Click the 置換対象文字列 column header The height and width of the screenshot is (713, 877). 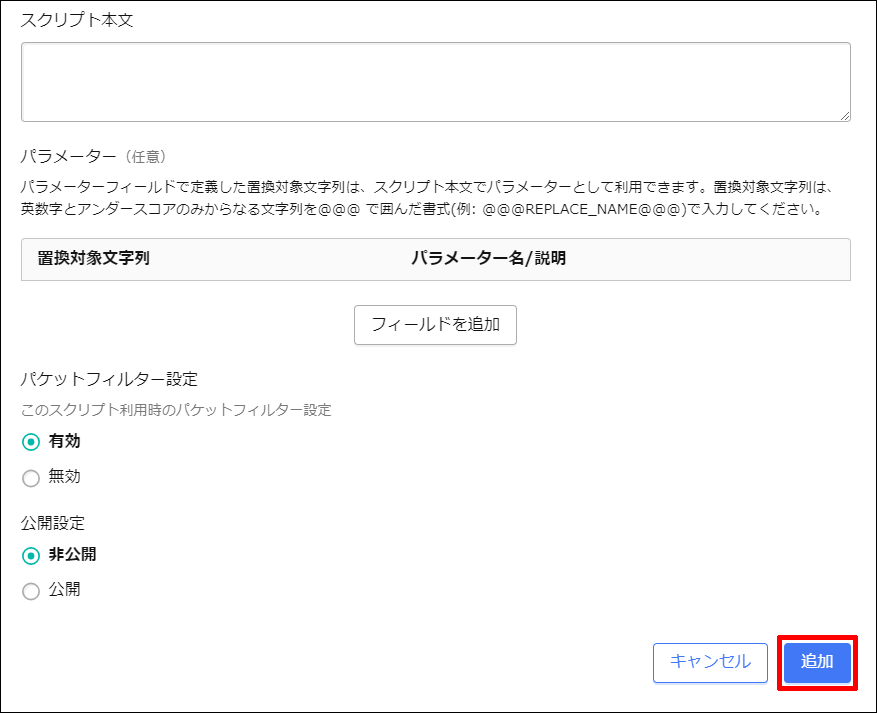tap(93, 258)
